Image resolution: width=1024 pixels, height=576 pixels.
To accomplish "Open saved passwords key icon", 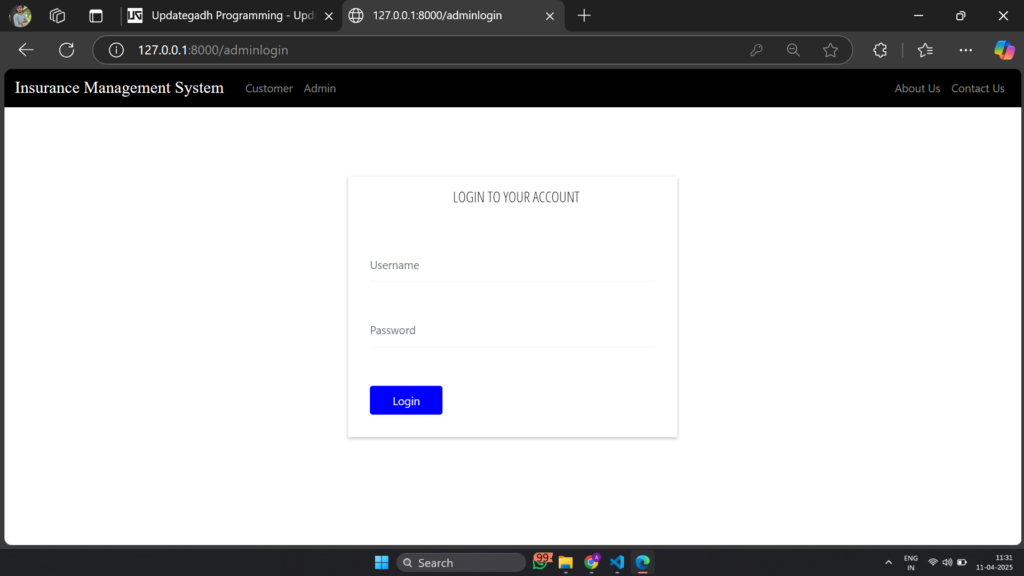I will [756, 50].
